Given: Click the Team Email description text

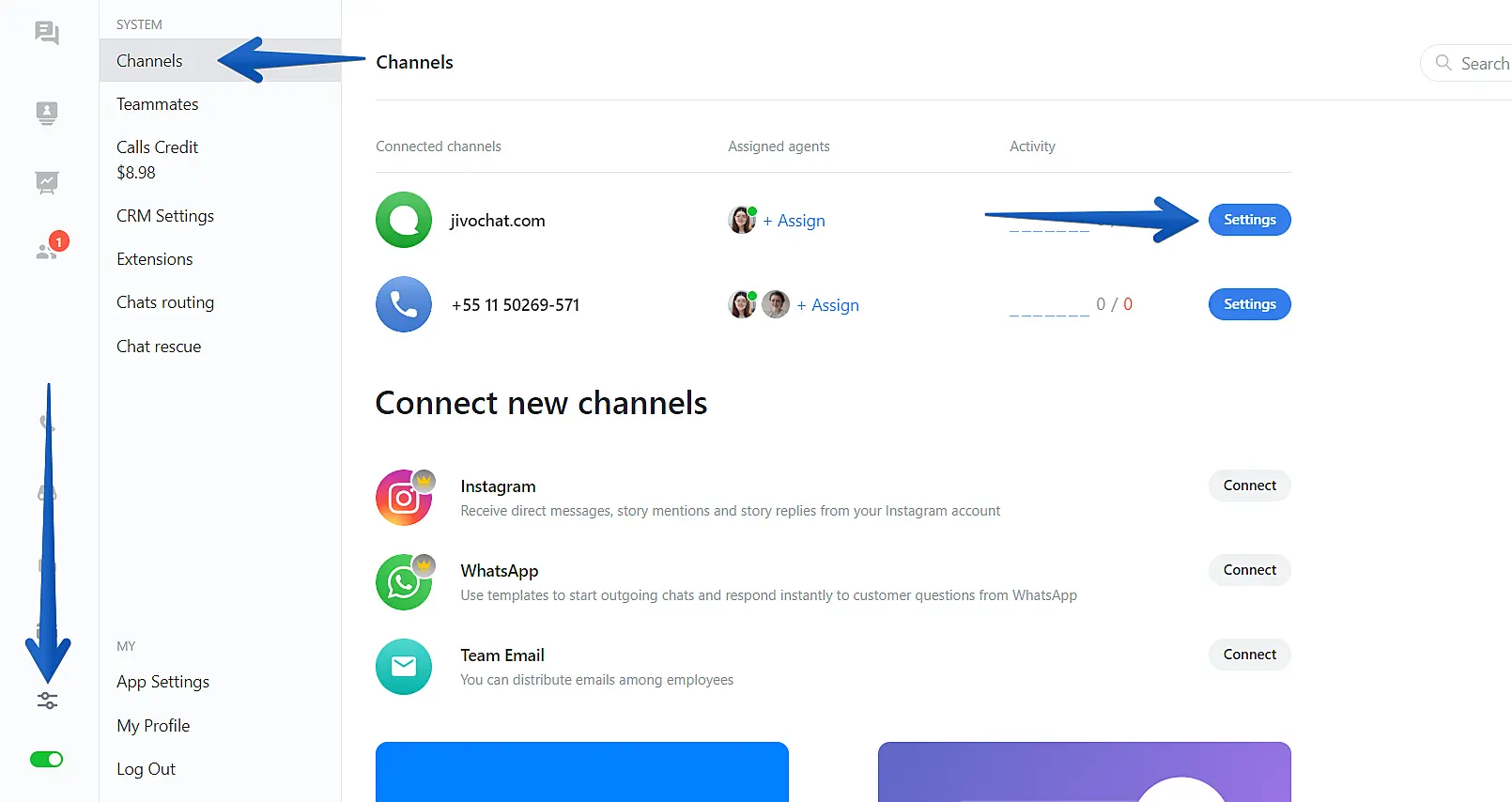Looking at the screenshot, I should pyautogui.click(x=597, y=680).
